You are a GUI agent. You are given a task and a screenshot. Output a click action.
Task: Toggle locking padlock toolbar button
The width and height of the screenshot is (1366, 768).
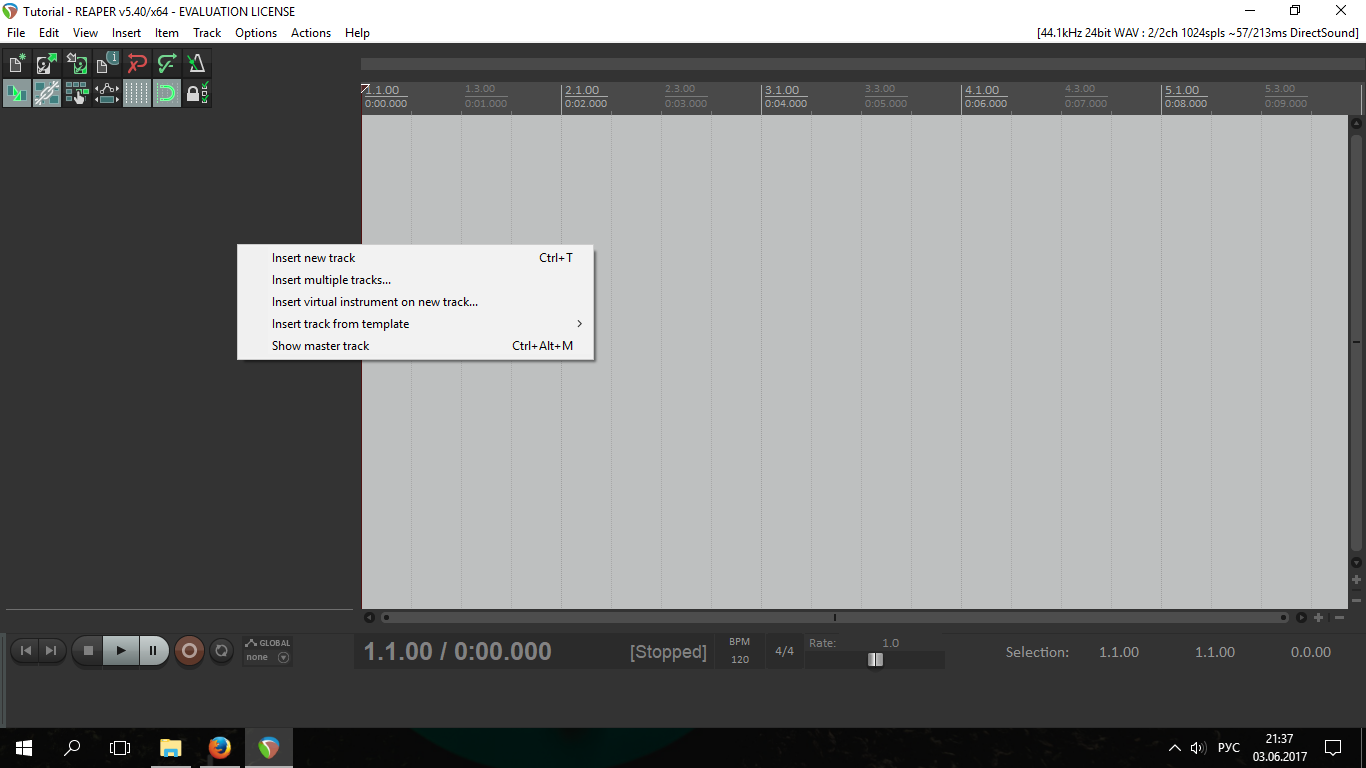[x=197, y=94]
